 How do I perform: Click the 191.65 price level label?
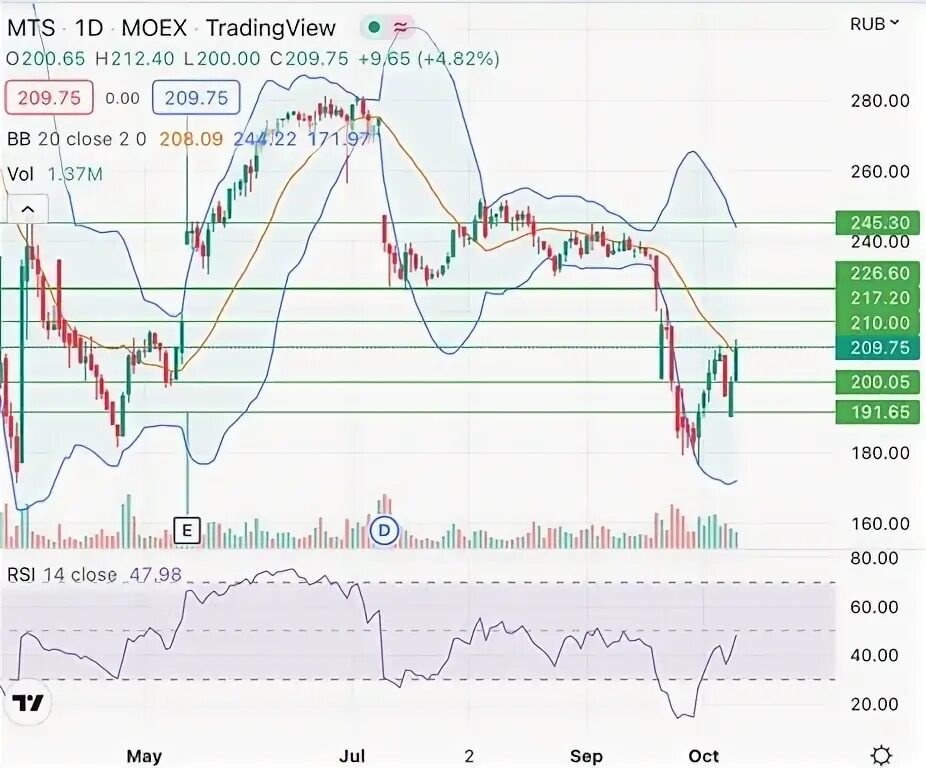(878, 412)
